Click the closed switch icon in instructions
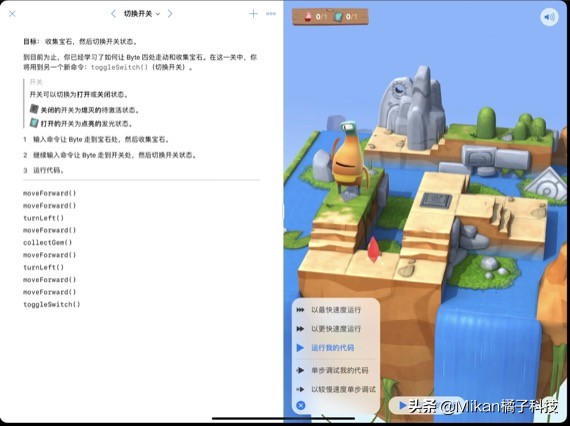Image resolution: width=570 pixels, height=426 pixels. (34, 109)
